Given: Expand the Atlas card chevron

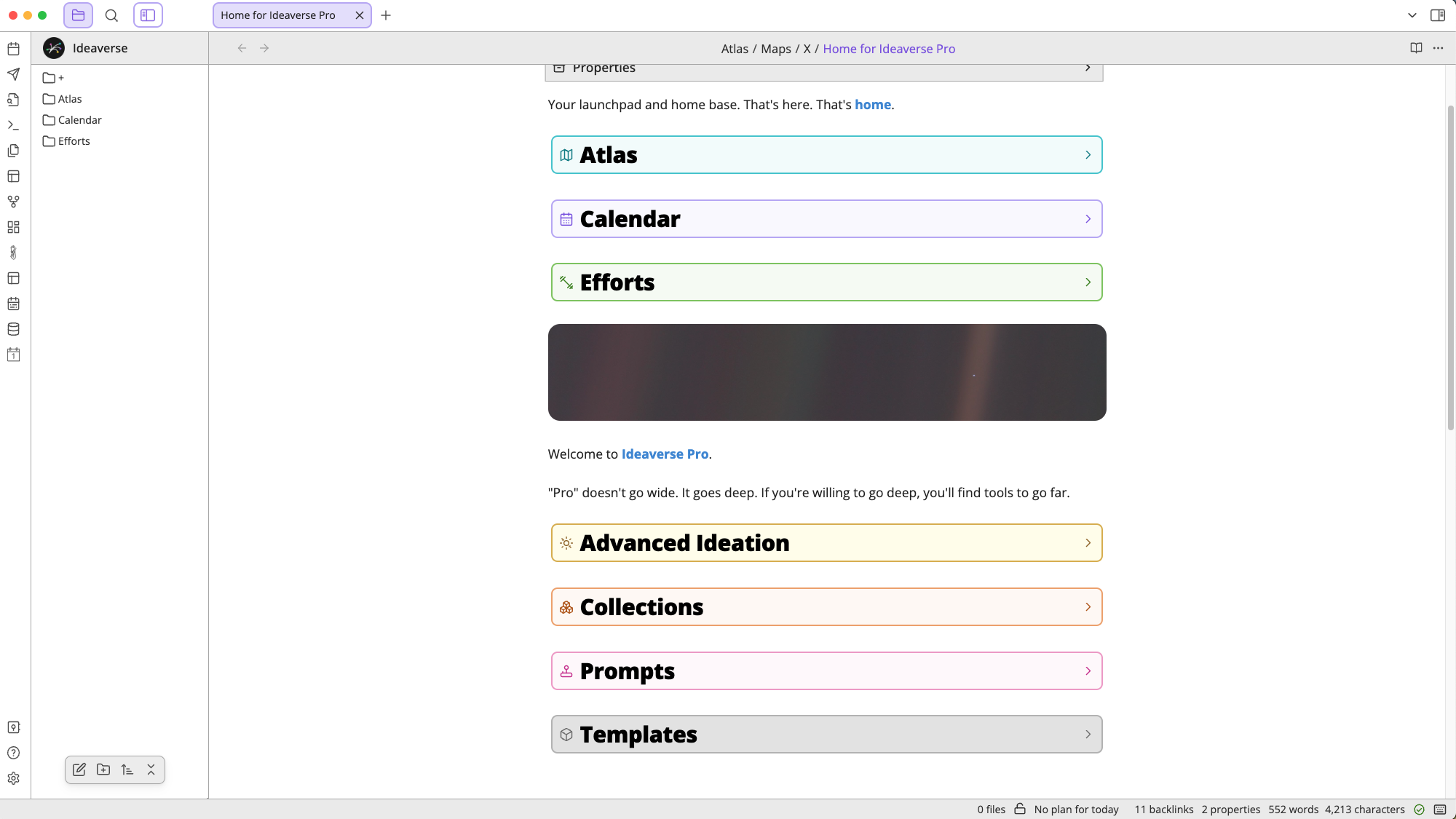Looking at the screenshot, I should [x=1088, y=154].
